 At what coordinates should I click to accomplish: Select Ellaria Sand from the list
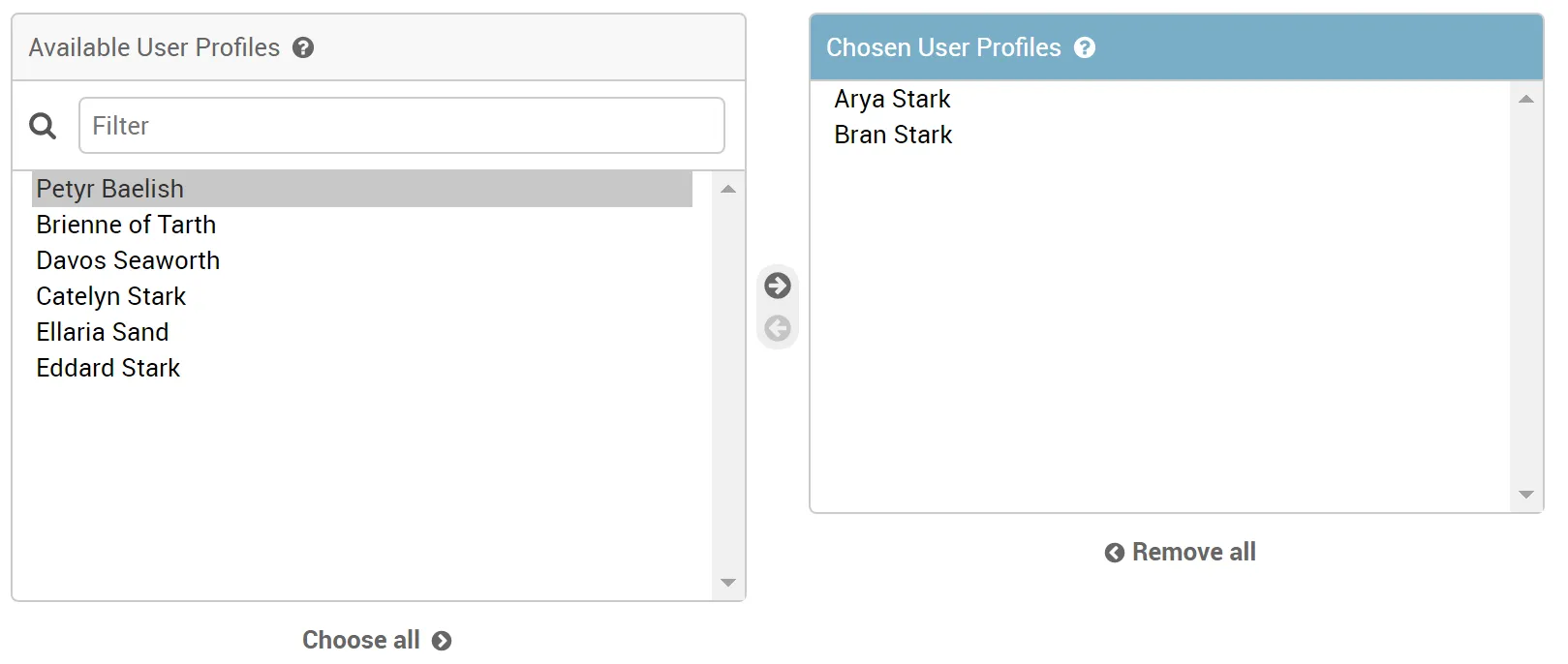(103, 332)
